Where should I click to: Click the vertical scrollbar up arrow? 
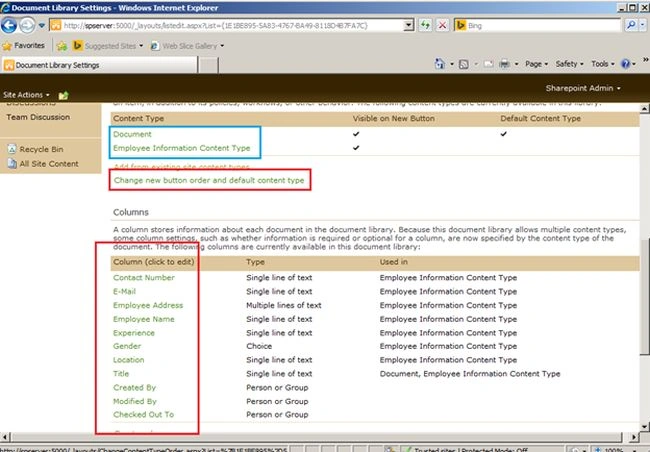pyautogui.click(x=645, y=109)
